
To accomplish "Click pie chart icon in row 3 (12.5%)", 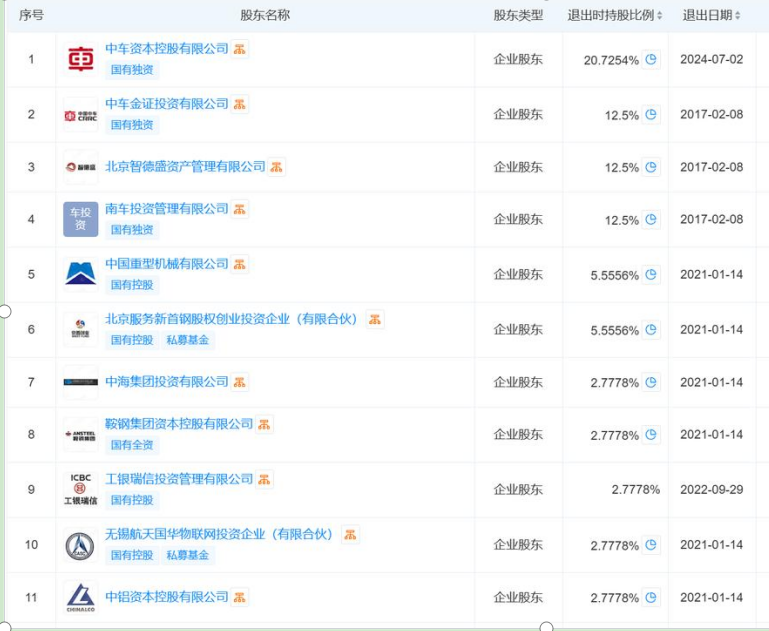I will click(651, 167).
